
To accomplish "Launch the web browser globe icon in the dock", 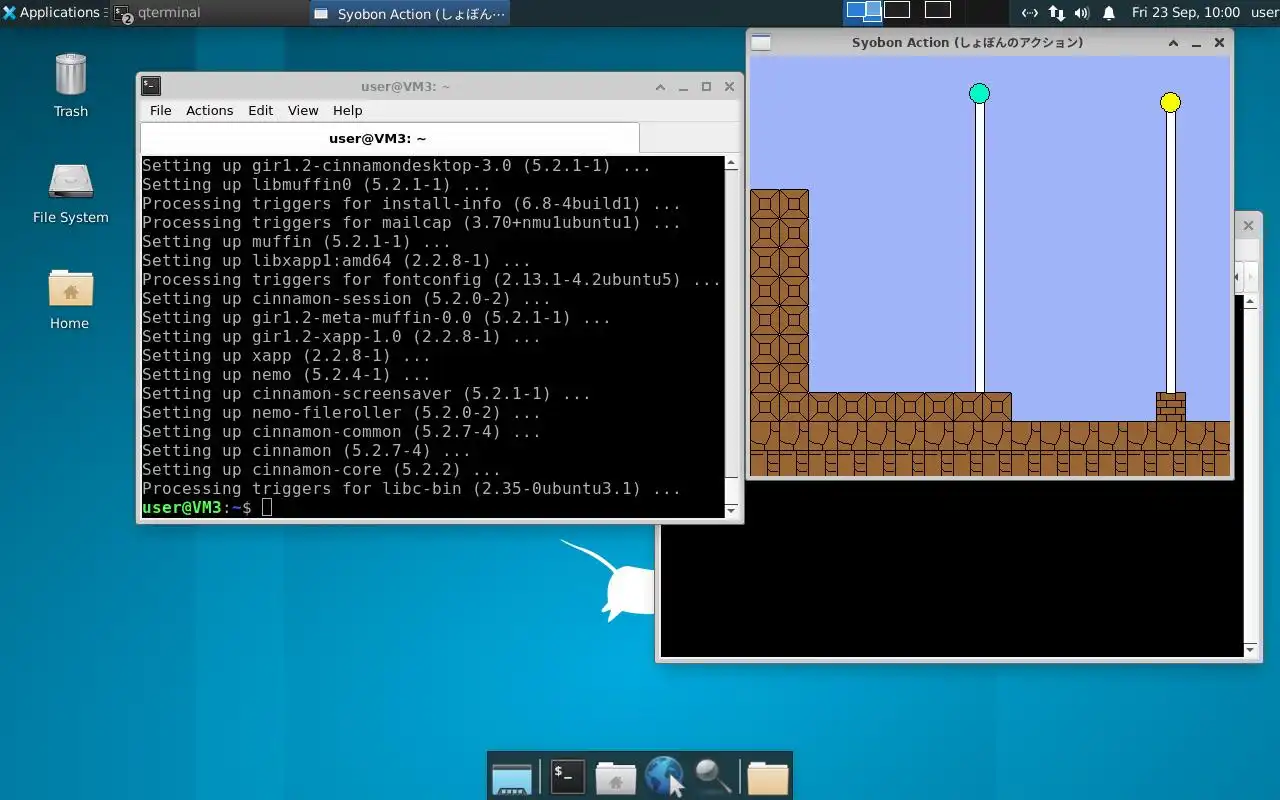I will tap(664, 777).
